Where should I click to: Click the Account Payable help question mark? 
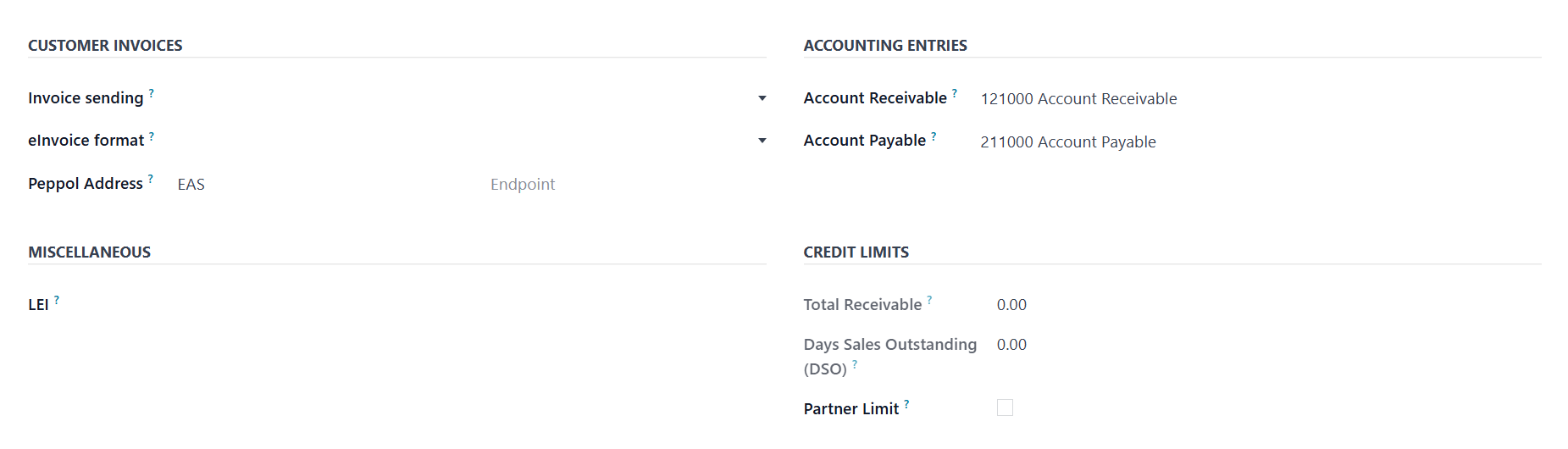pyautogui.click(x=934, y=136)
